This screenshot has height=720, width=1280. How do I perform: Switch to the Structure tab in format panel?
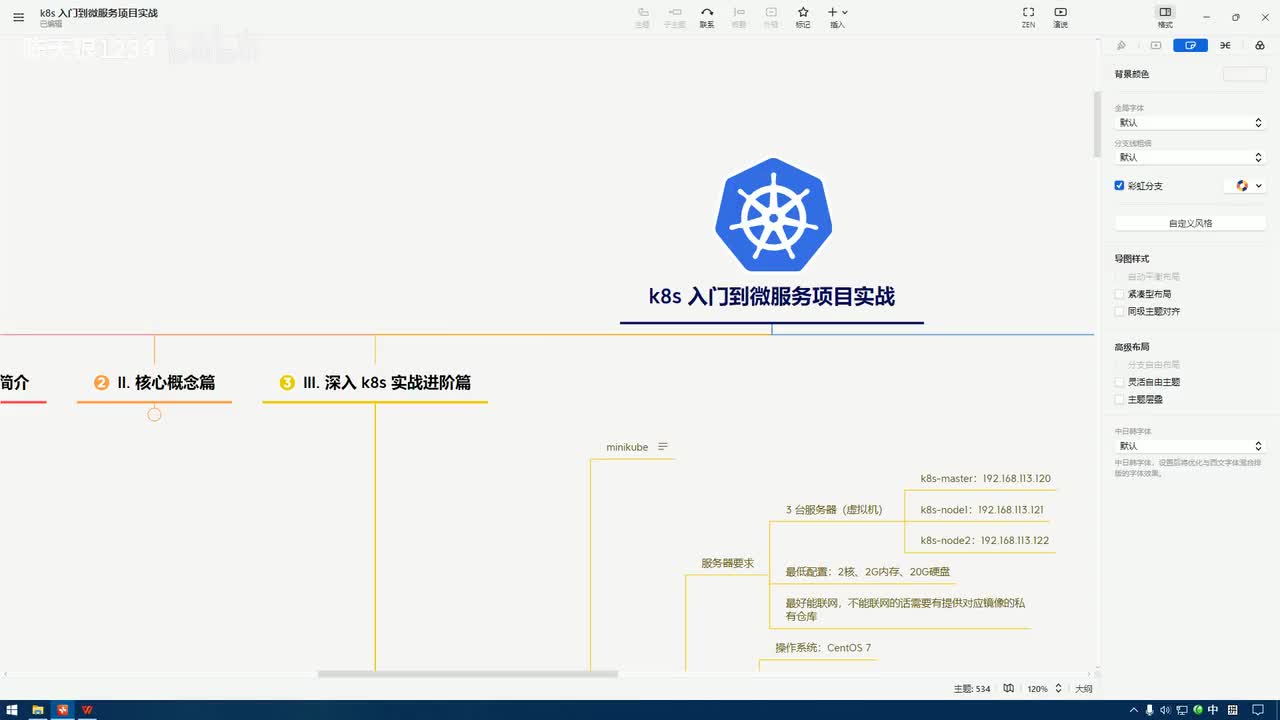[x=1225, y=45]
